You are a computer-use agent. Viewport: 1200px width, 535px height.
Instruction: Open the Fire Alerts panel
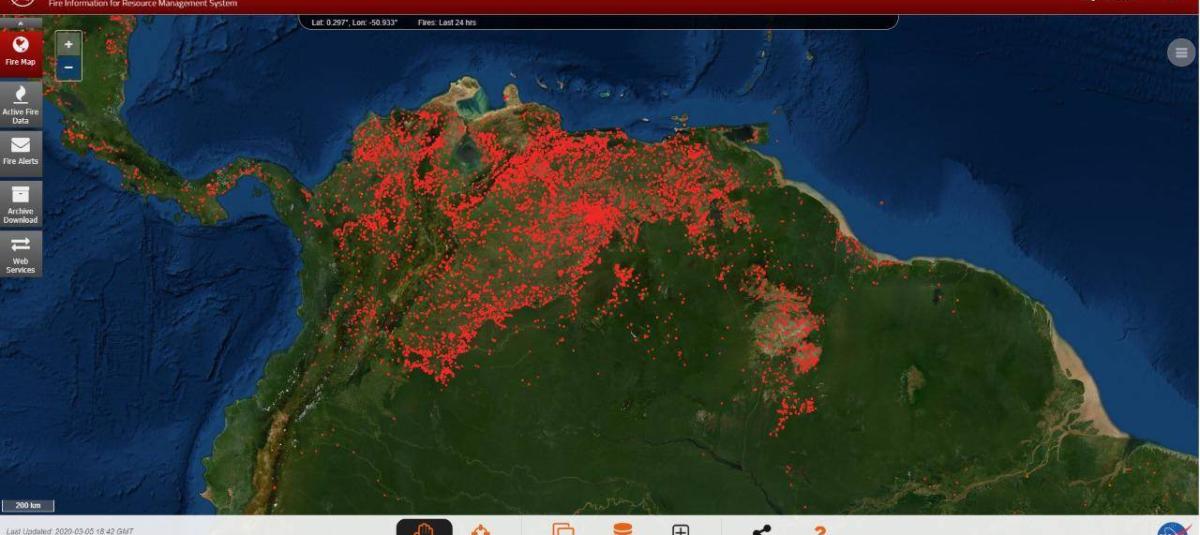click(21, 151)
